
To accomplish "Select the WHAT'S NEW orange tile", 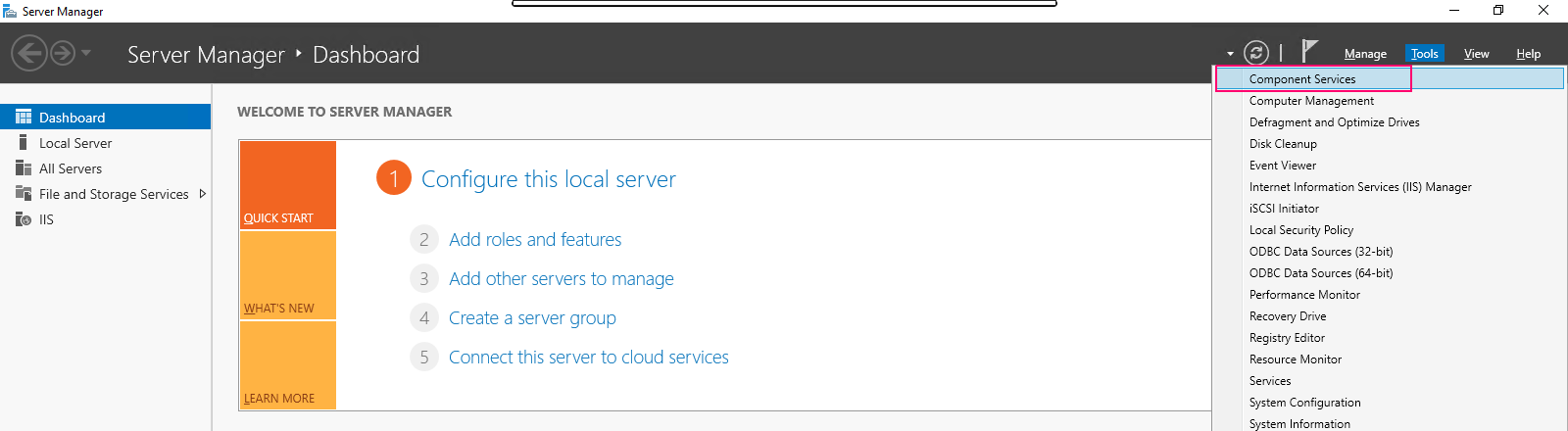I will (288, 275).
